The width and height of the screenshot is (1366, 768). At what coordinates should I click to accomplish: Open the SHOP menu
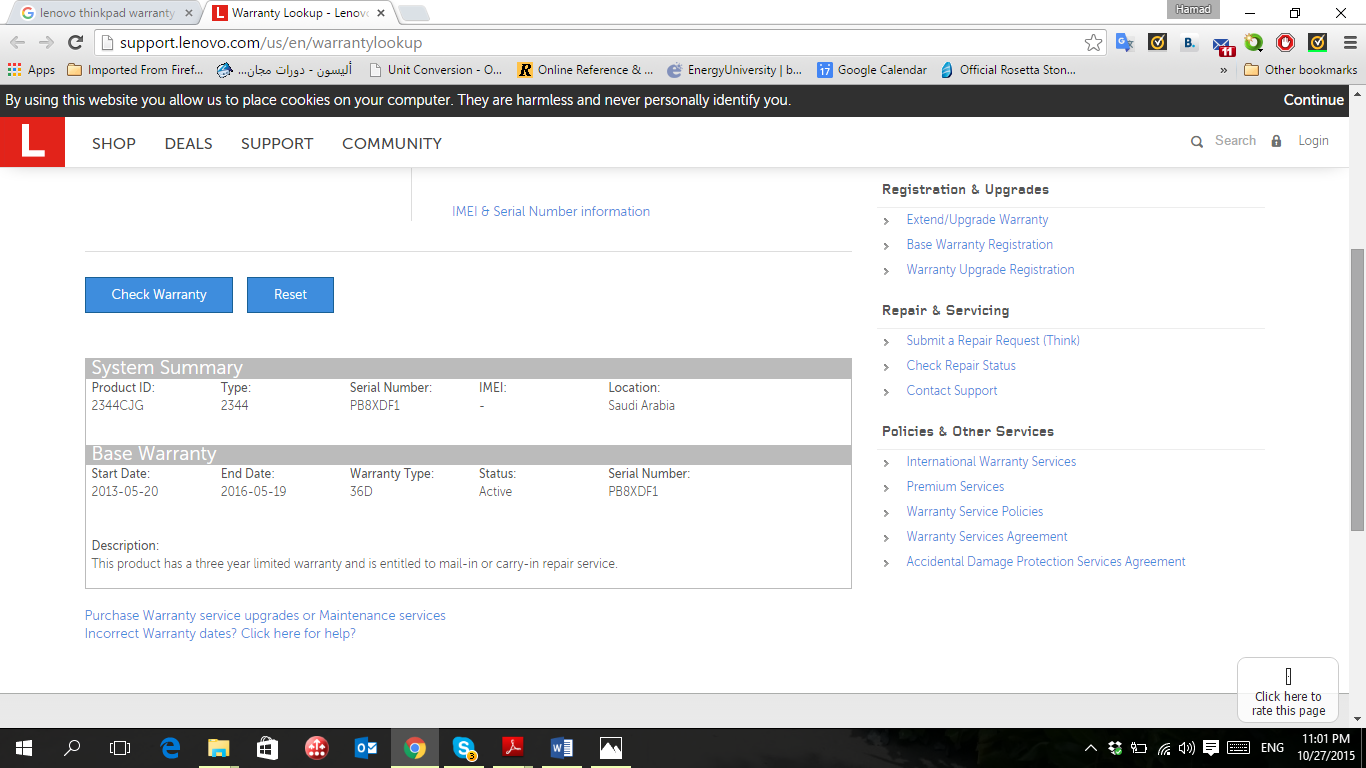click(114, 143)
